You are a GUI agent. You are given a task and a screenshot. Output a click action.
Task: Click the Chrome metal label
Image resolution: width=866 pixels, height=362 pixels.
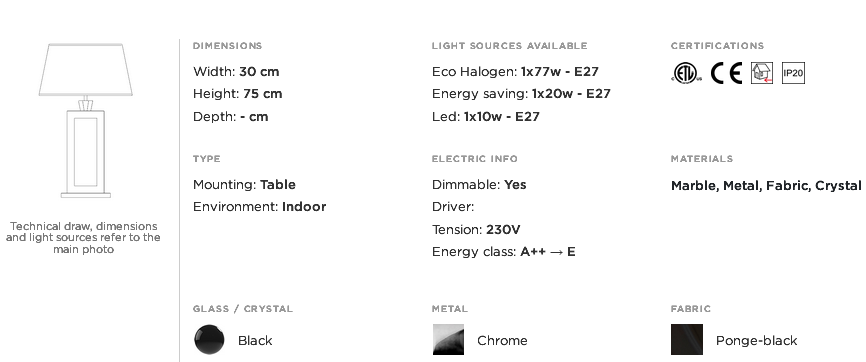tap(502, 340)
